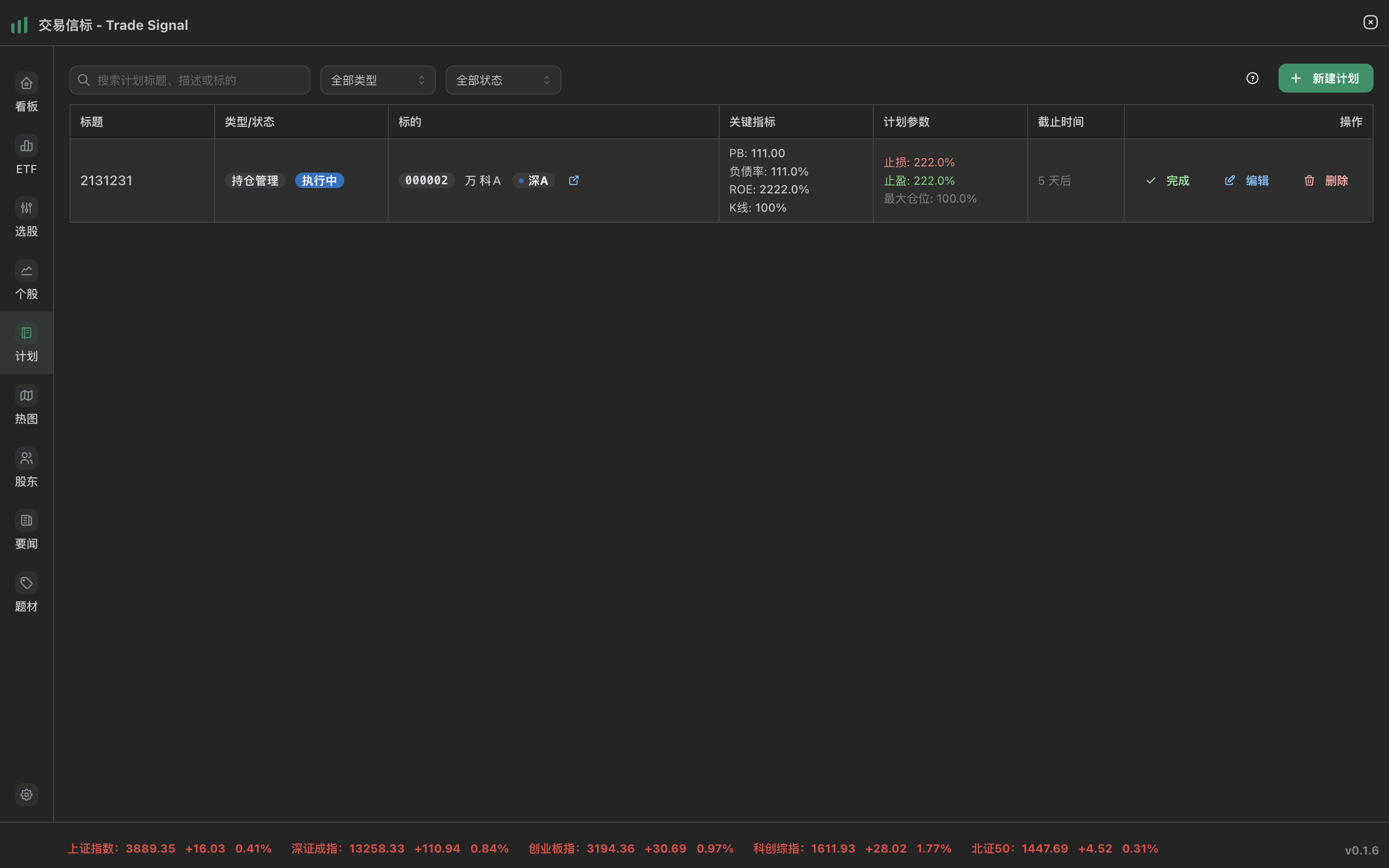Open external link for 万科A
The height and width of the screenshot is (868, 1389).
point(573,180)
